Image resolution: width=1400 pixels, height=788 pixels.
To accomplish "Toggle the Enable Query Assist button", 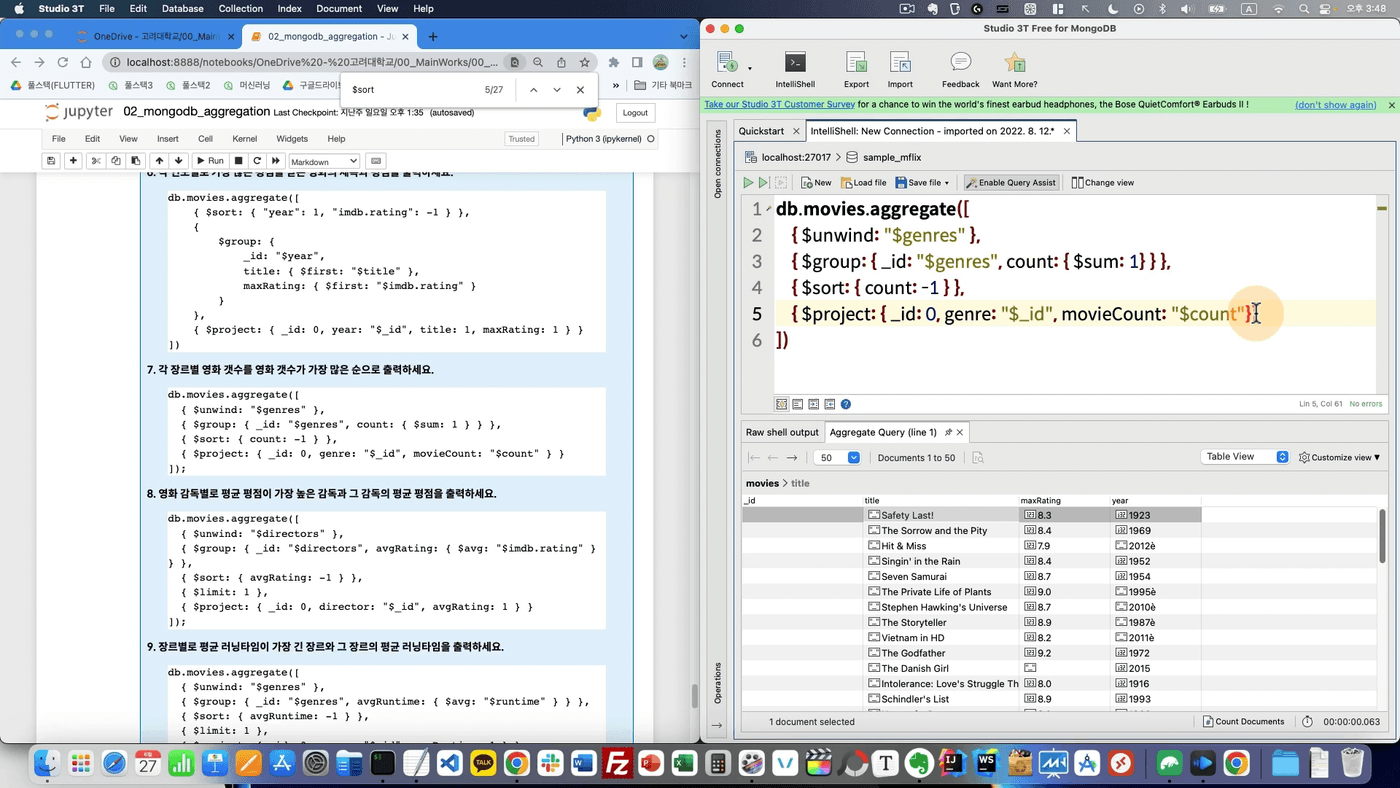I will 1011,183.
